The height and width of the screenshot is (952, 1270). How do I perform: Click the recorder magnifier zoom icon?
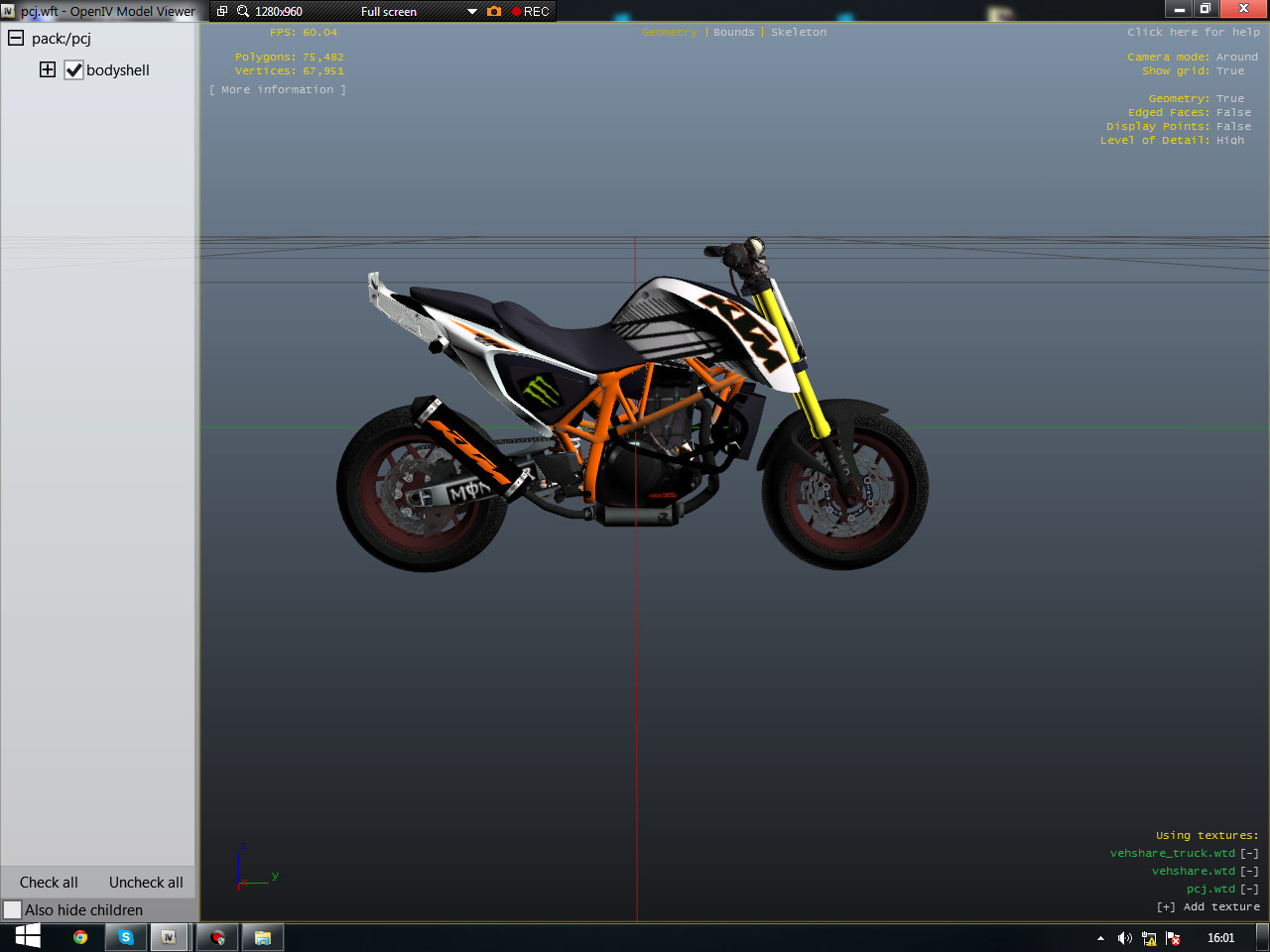click(243, 11)
